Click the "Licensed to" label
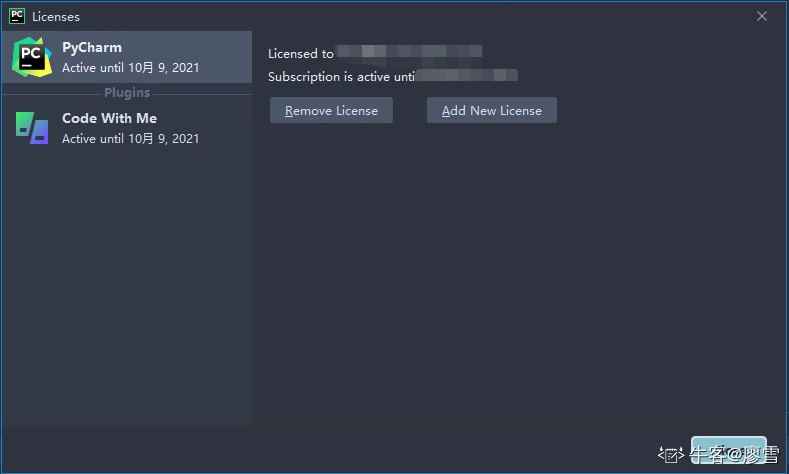This screenshot has width=789, height=474. 301,54
